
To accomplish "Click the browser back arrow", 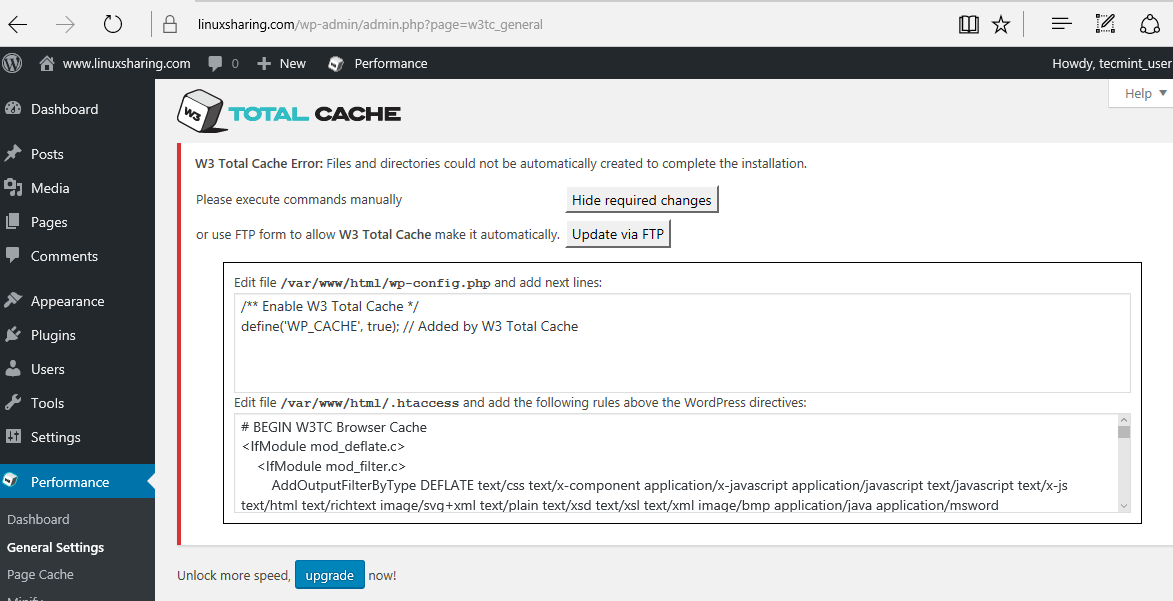I will (x=18, y=24).
